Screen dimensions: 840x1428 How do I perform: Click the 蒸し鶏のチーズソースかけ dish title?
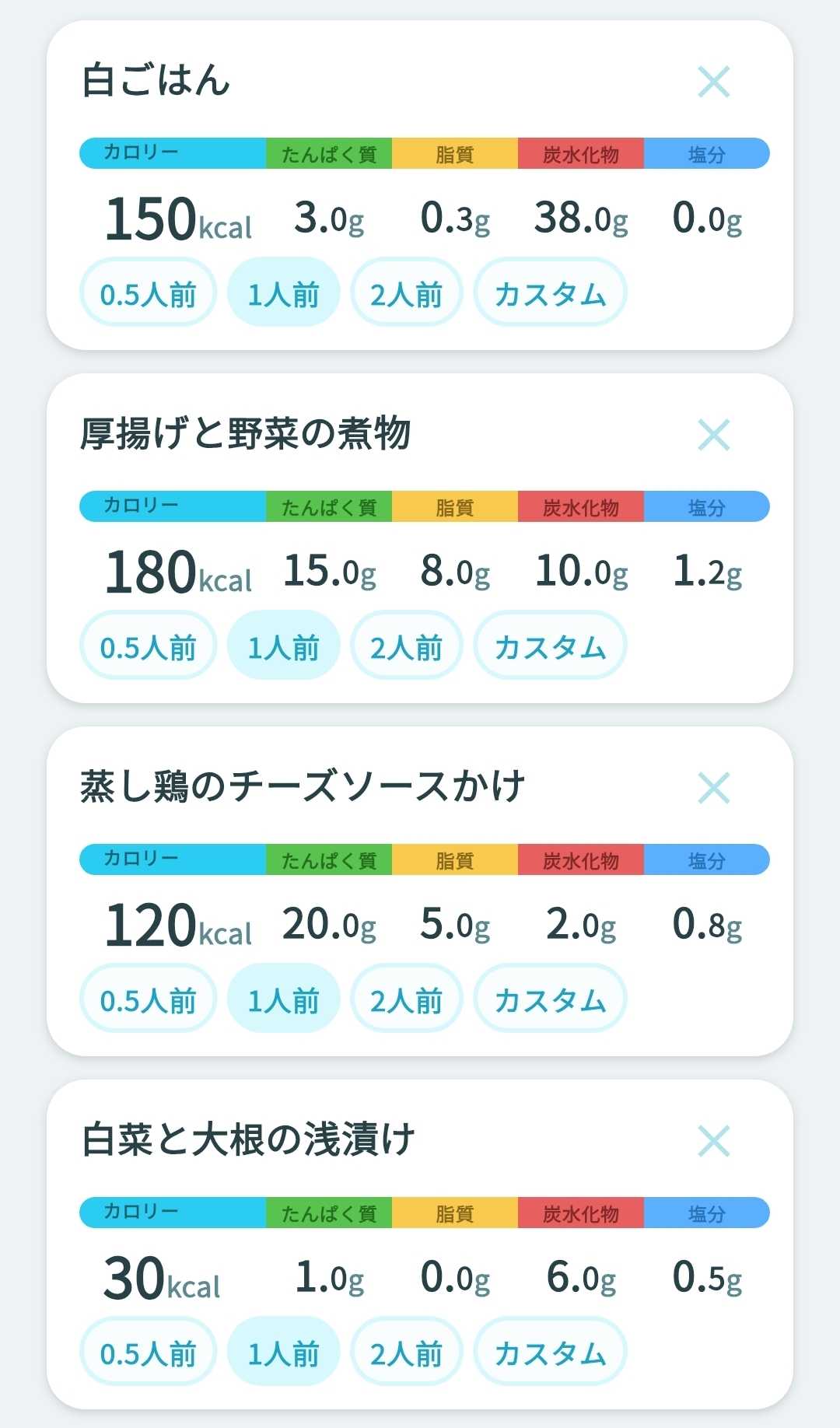(x=303, y=786)
